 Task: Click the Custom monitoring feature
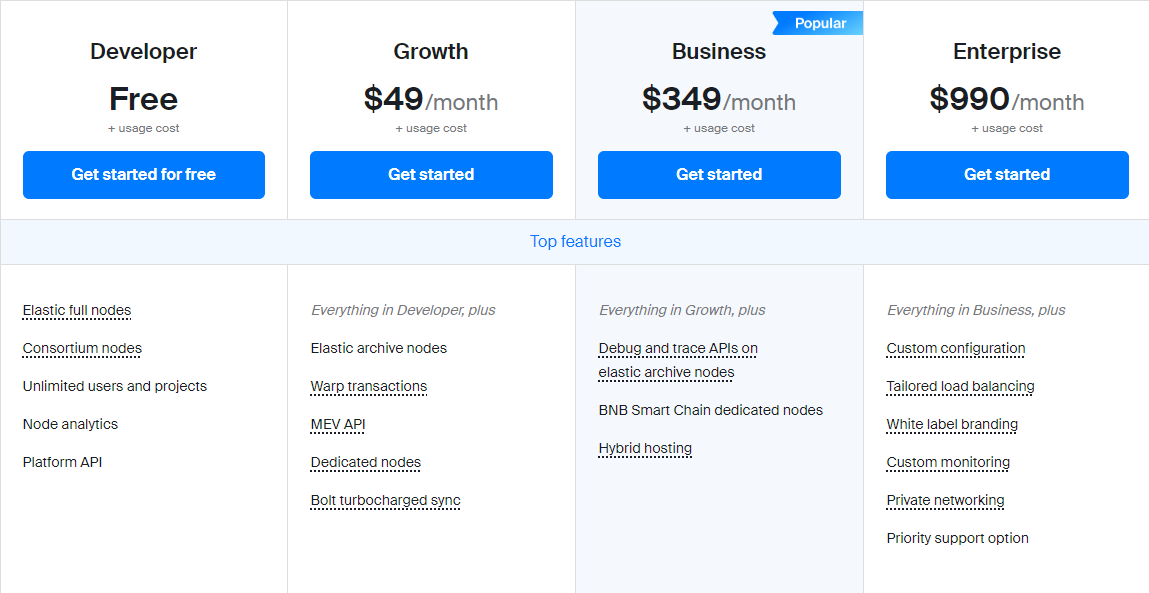click(948, 463)
